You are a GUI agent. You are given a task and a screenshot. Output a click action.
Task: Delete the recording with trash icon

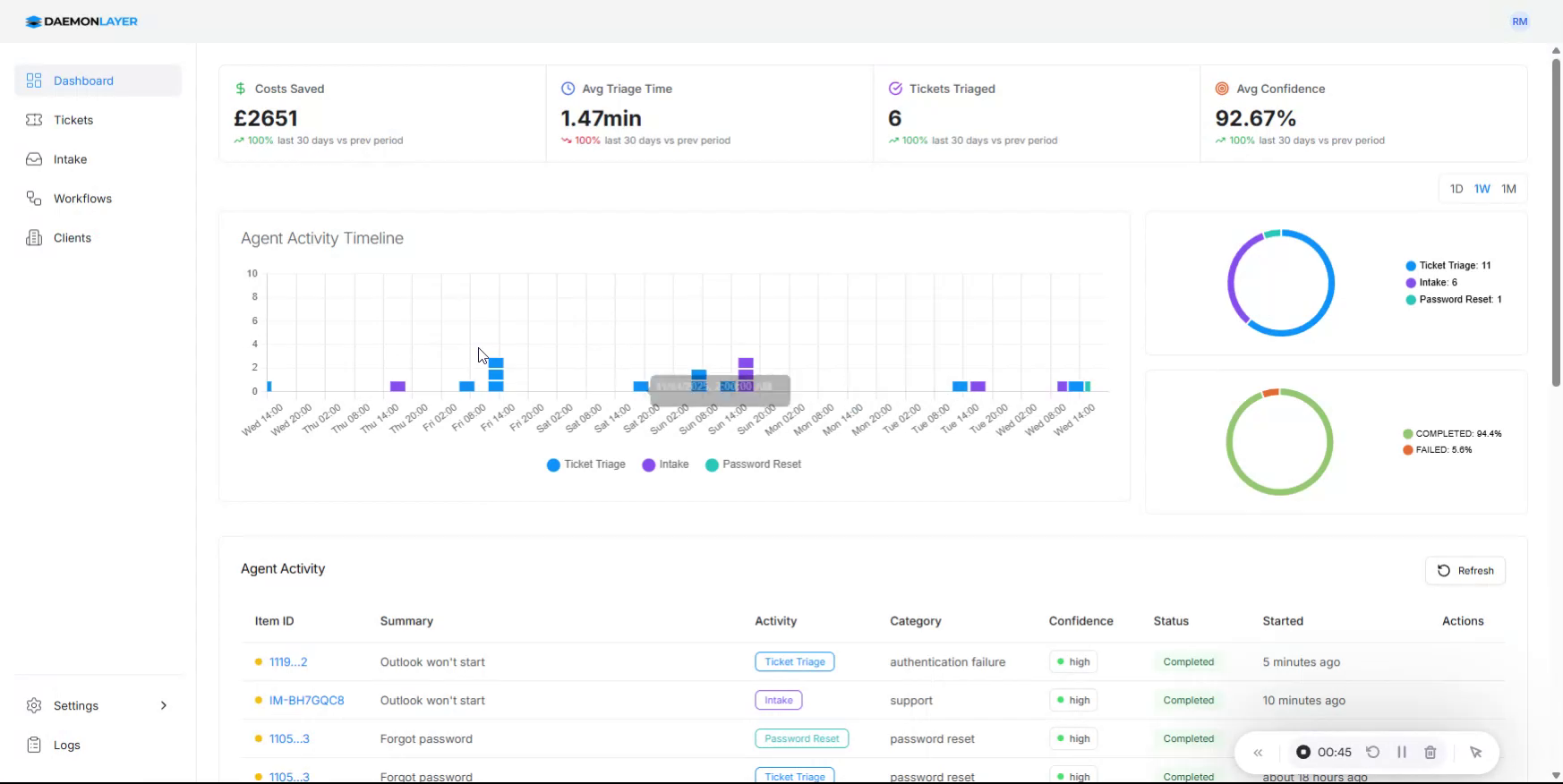(1431, 753)
